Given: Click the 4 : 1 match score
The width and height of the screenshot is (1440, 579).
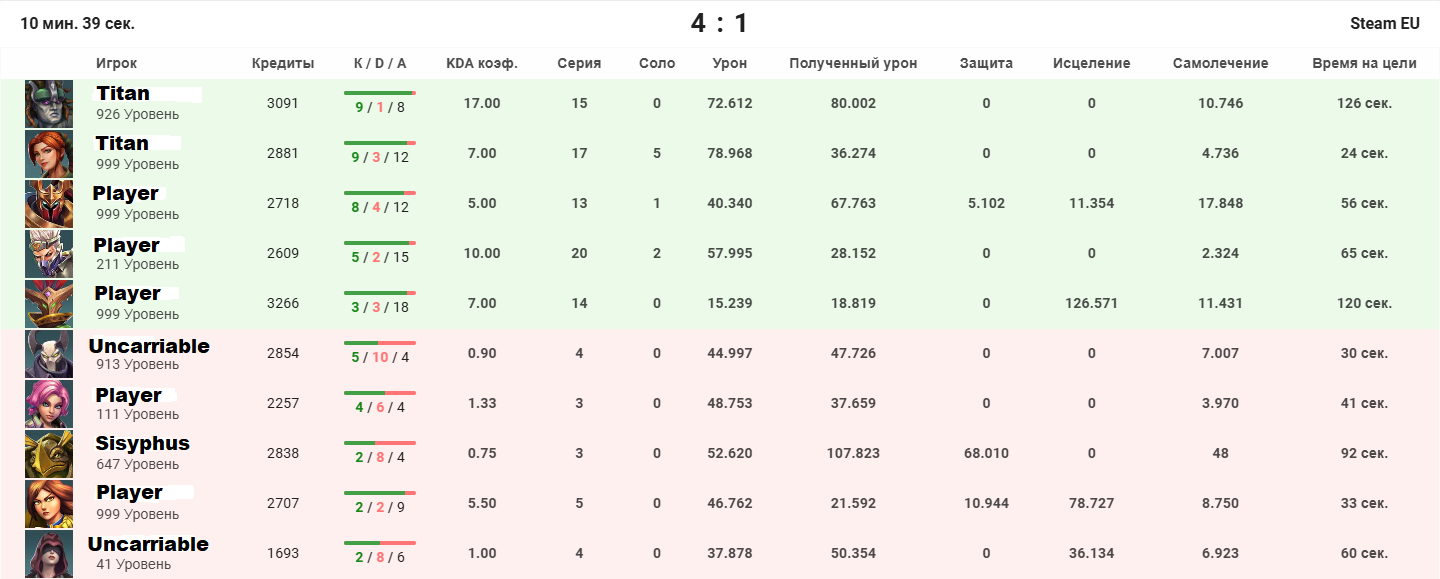Looking at the screenshot, I should click(719, 23).
